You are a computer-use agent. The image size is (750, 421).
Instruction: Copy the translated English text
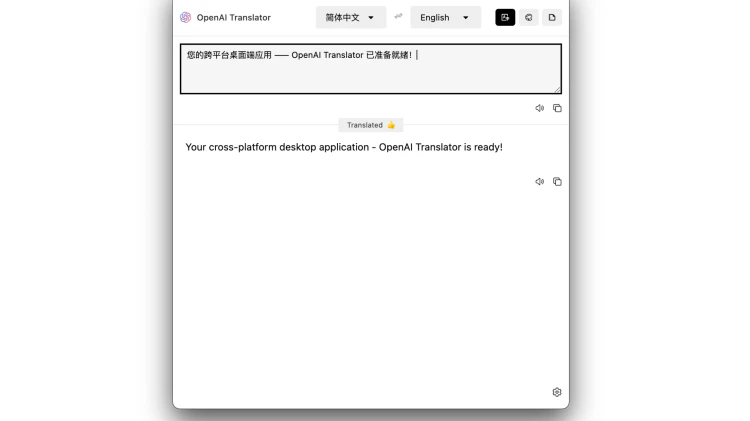tap(557, 182)
